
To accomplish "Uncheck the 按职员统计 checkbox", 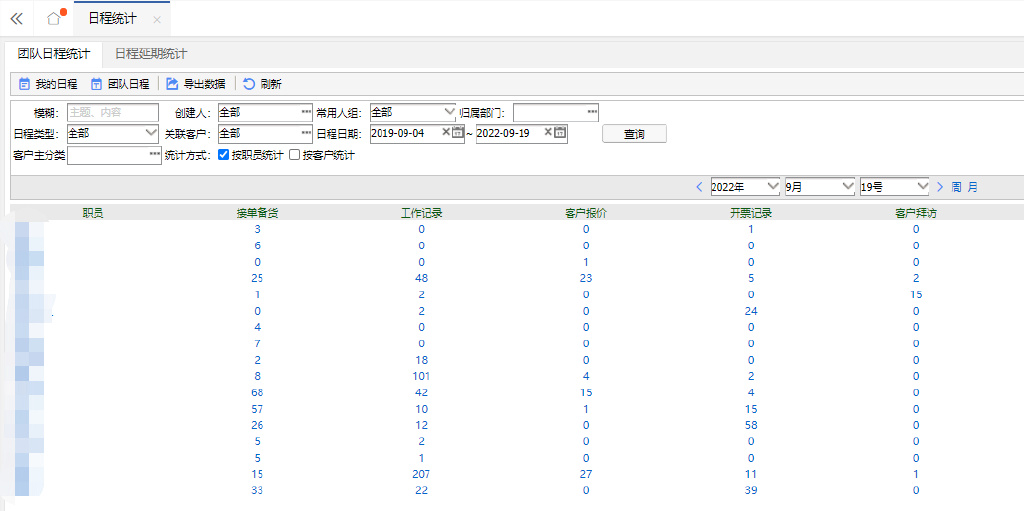I will [224, 155].
